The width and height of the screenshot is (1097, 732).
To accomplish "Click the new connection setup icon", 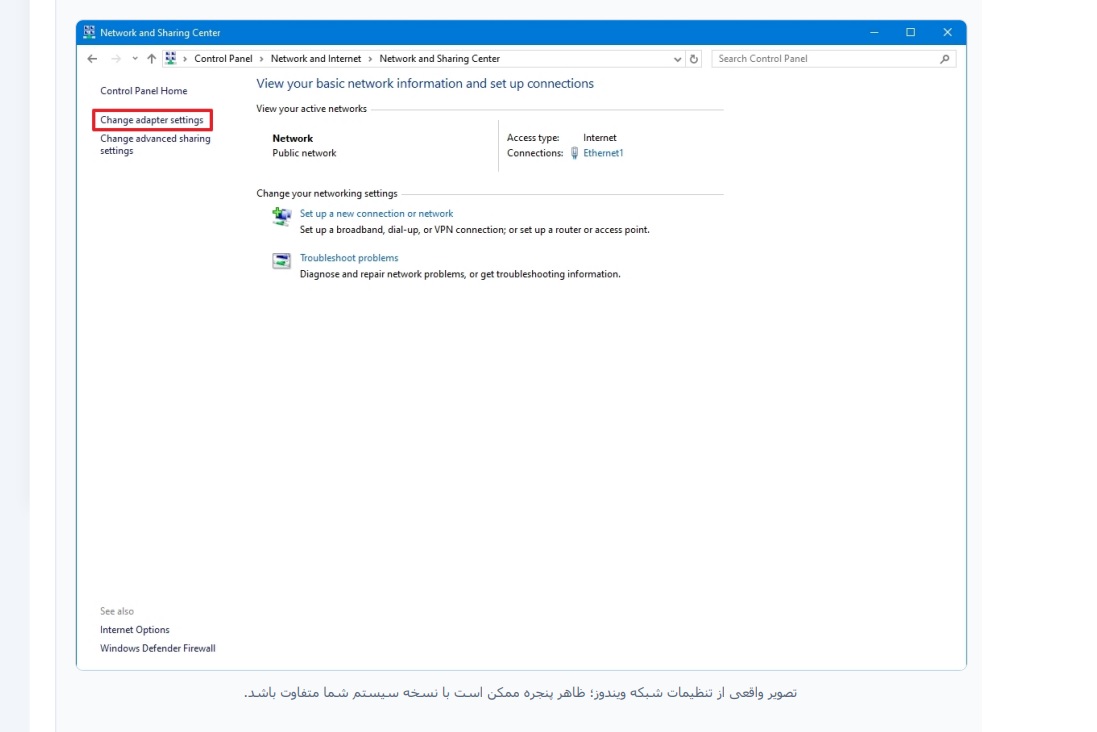I will tap(281, 216).
